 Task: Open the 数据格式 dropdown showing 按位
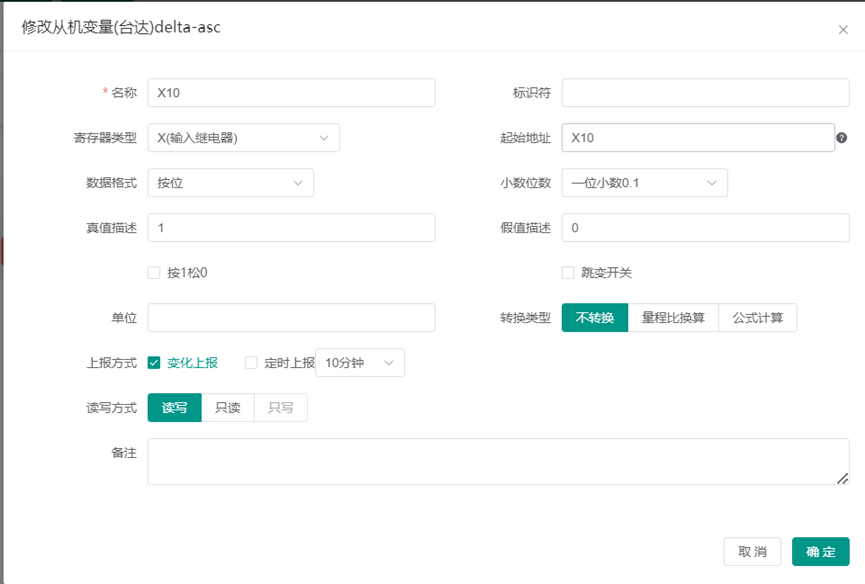pos(231,183)
